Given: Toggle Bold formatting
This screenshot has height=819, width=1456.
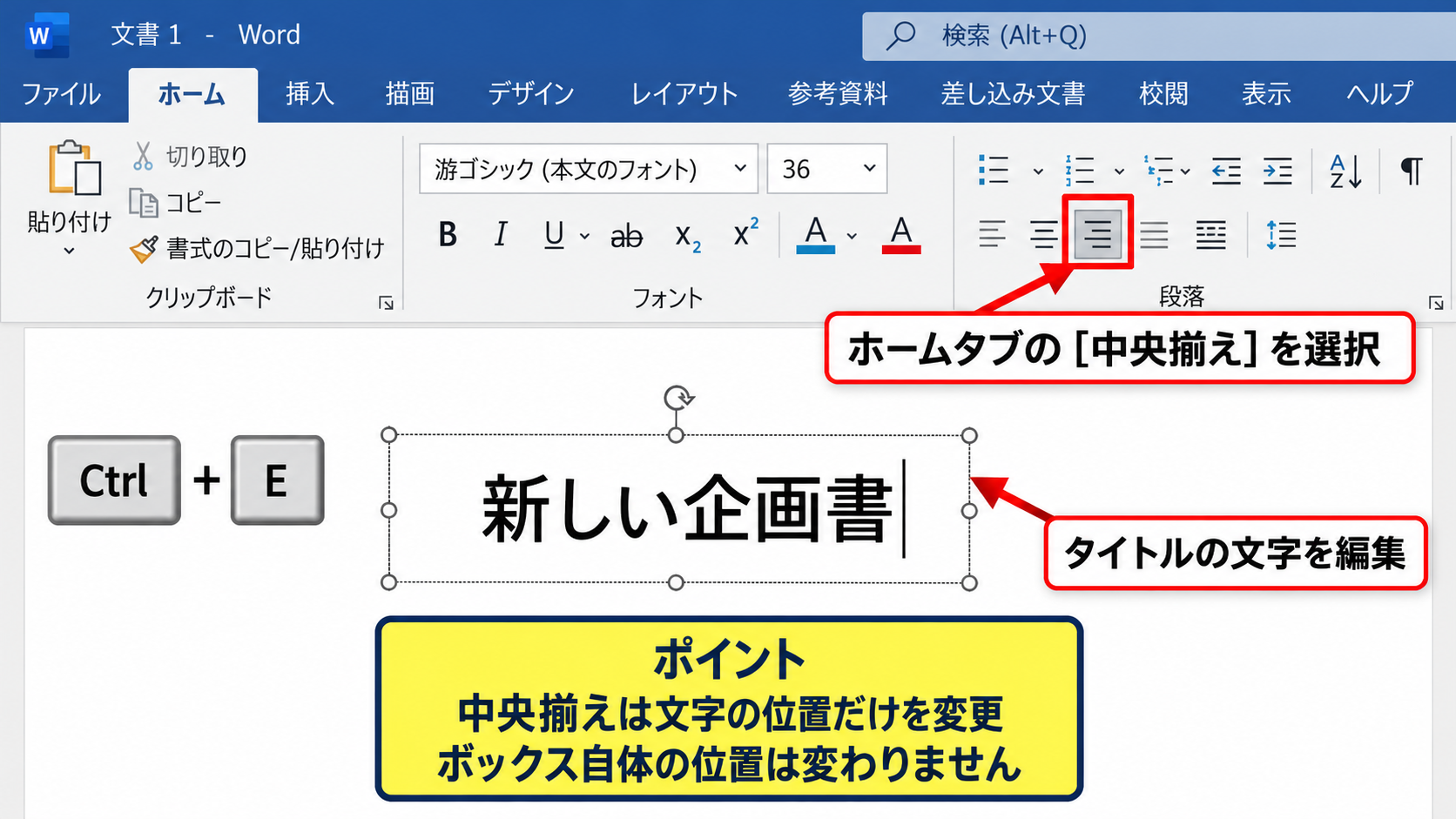Looking at the screenshot, I should 448,234.
